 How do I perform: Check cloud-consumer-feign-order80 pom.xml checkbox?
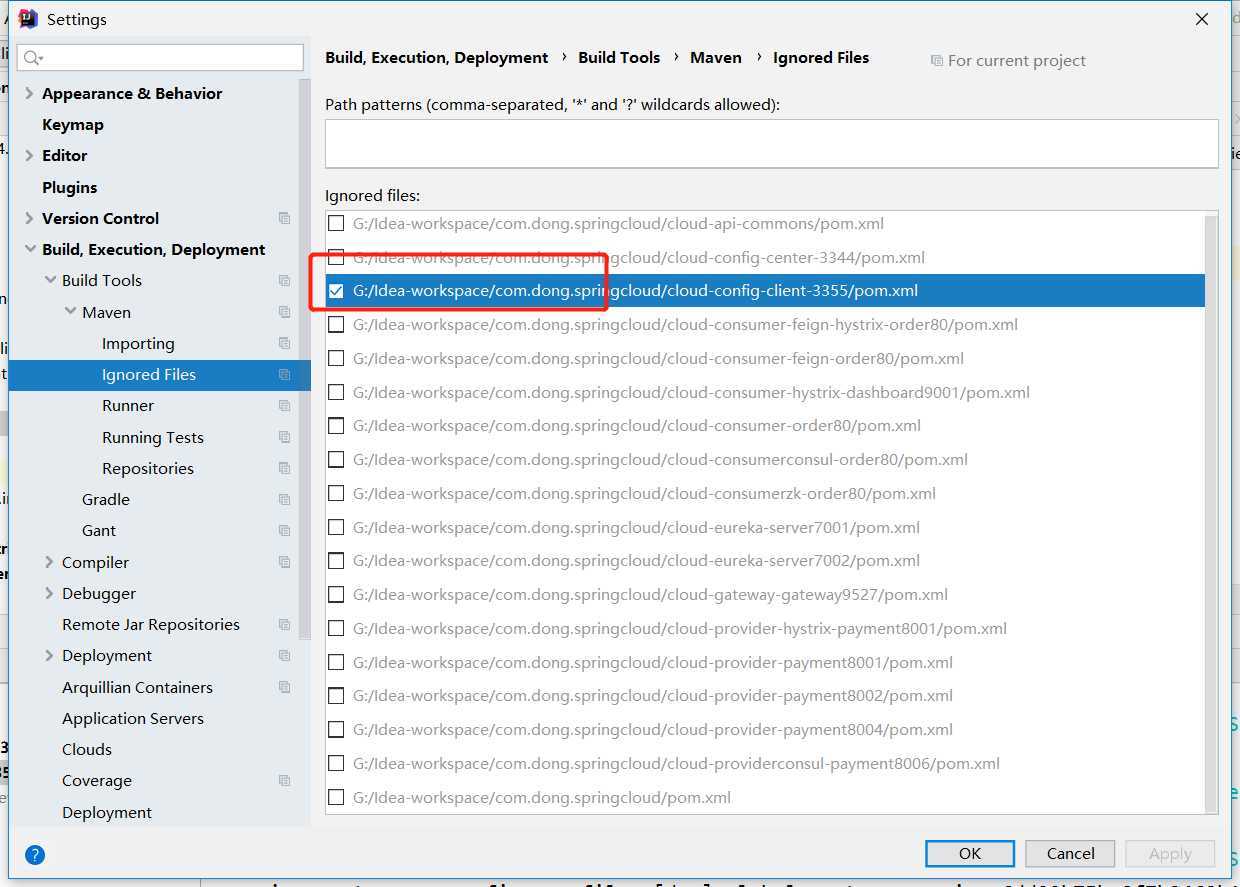(336, 358)
